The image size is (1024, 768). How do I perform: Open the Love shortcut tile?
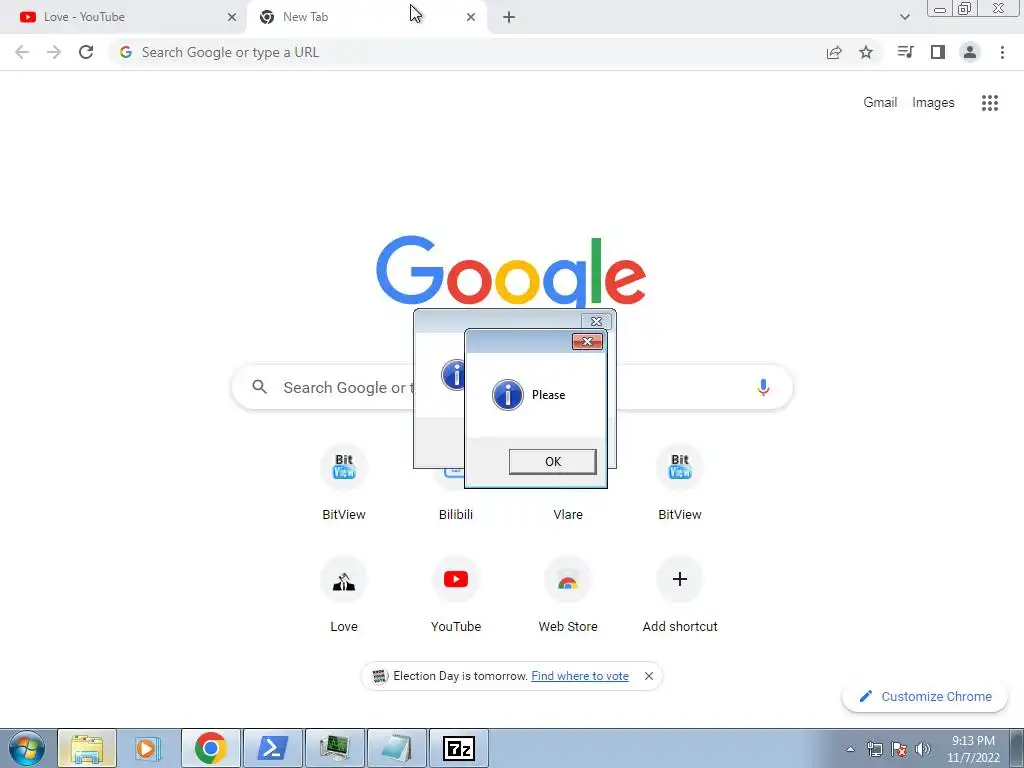point(344,579)
